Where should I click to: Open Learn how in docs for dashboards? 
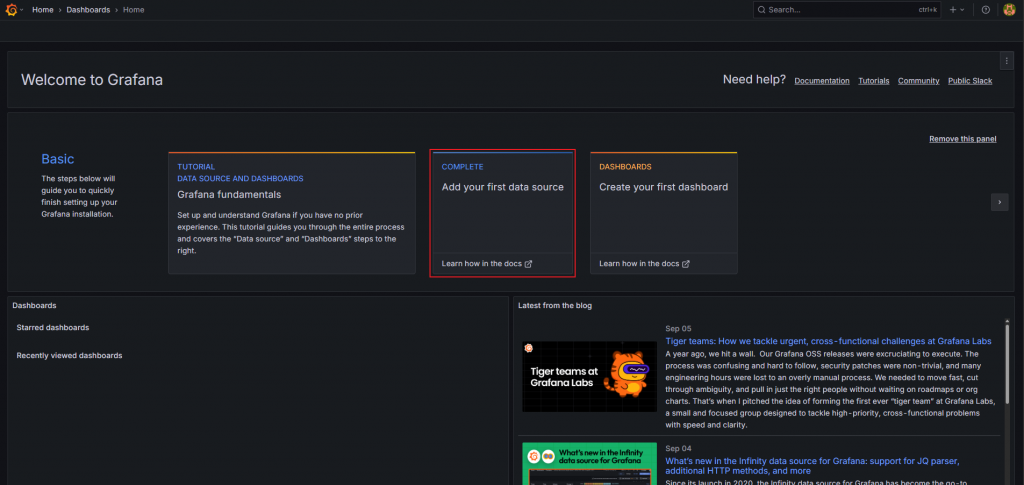pos(645,264)
